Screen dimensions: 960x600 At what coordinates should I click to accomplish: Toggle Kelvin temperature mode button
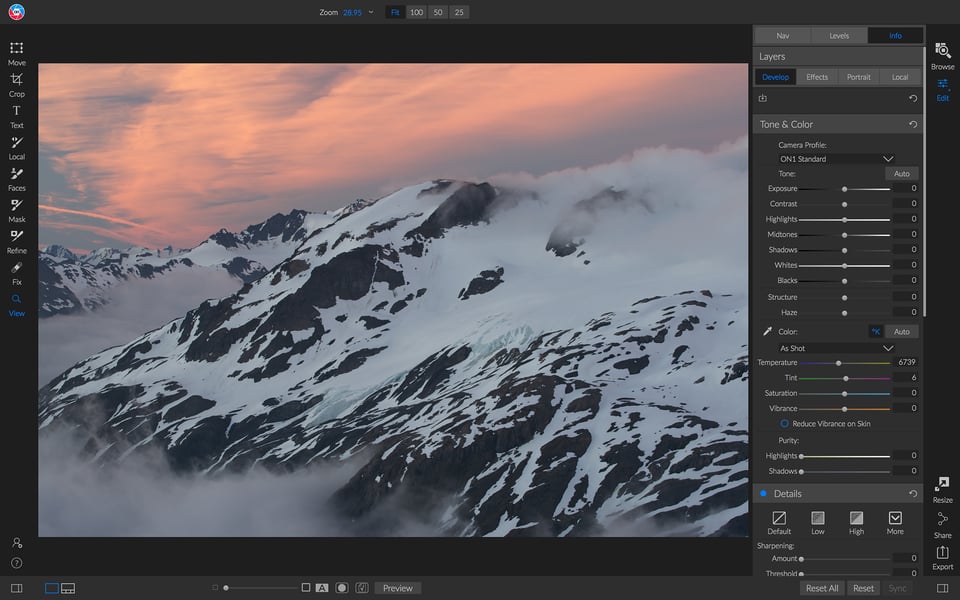876,331
